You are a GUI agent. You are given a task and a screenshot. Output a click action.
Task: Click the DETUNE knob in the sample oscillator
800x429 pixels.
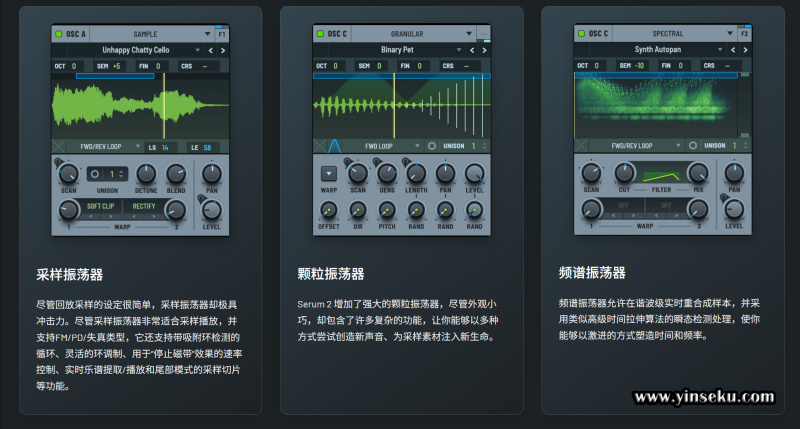coord(148,172)
